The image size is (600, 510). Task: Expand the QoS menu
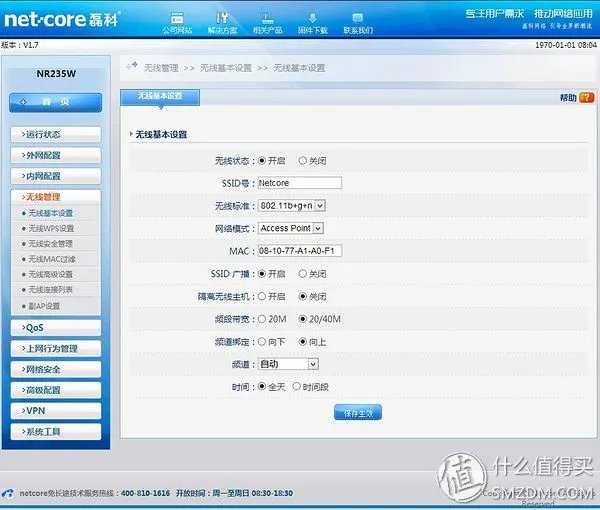pos(56,328)
